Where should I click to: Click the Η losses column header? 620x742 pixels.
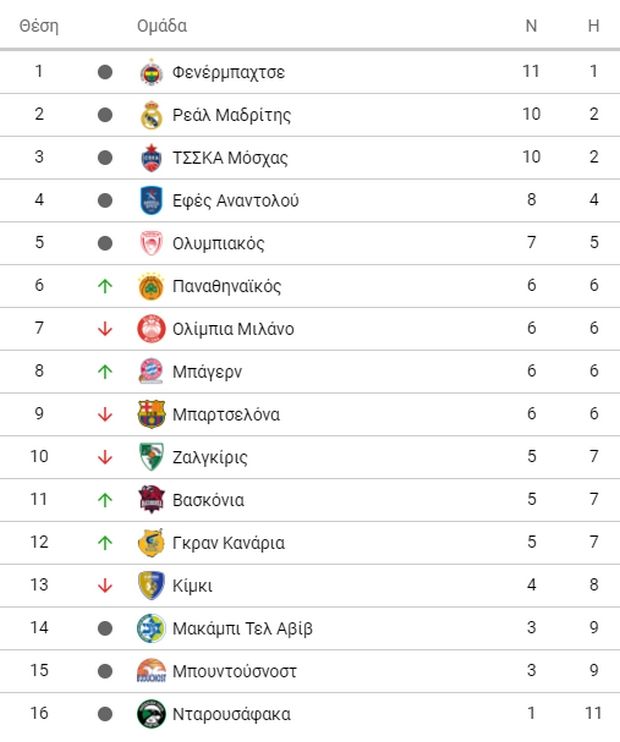pyautogui.click(x=593, y=26)
